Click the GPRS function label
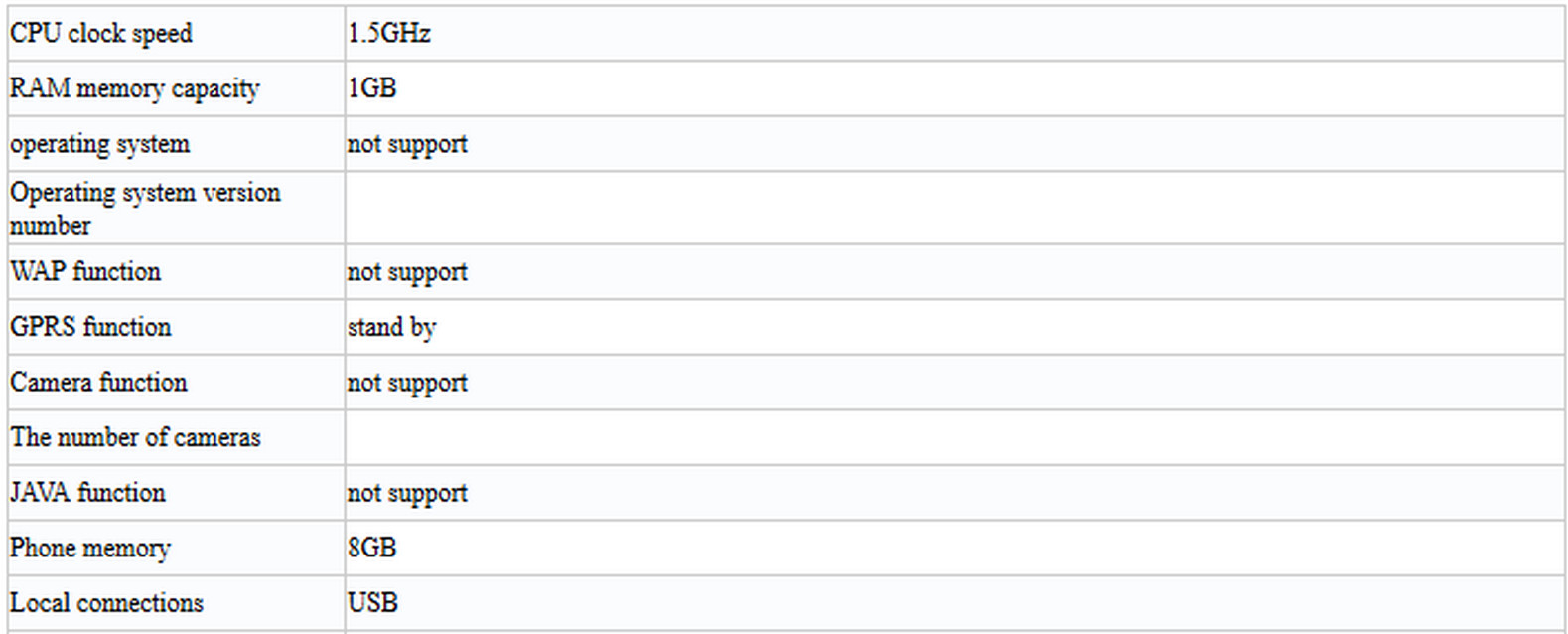Viewport: 1568px width, 634px height. coord(90,327)
